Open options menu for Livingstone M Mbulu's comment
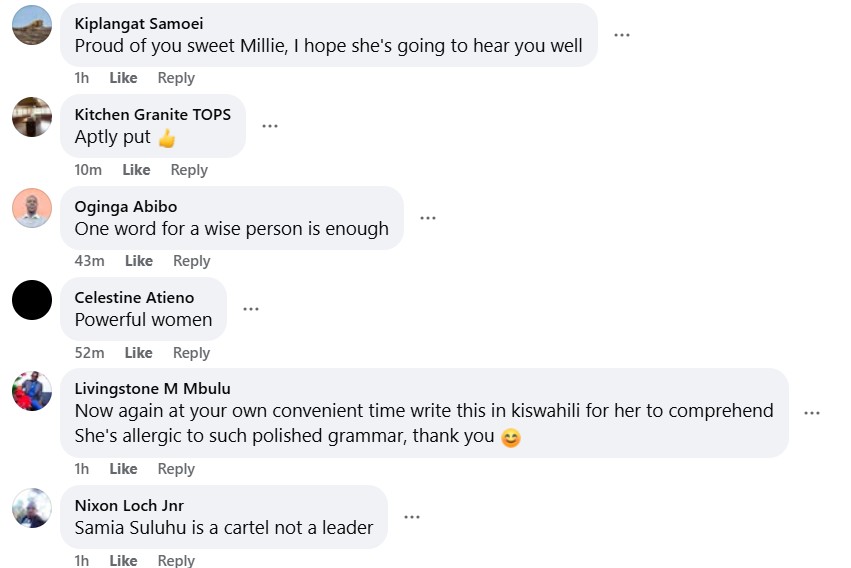Viewport: 851px width, 568px height. click(x=812, y=413)
